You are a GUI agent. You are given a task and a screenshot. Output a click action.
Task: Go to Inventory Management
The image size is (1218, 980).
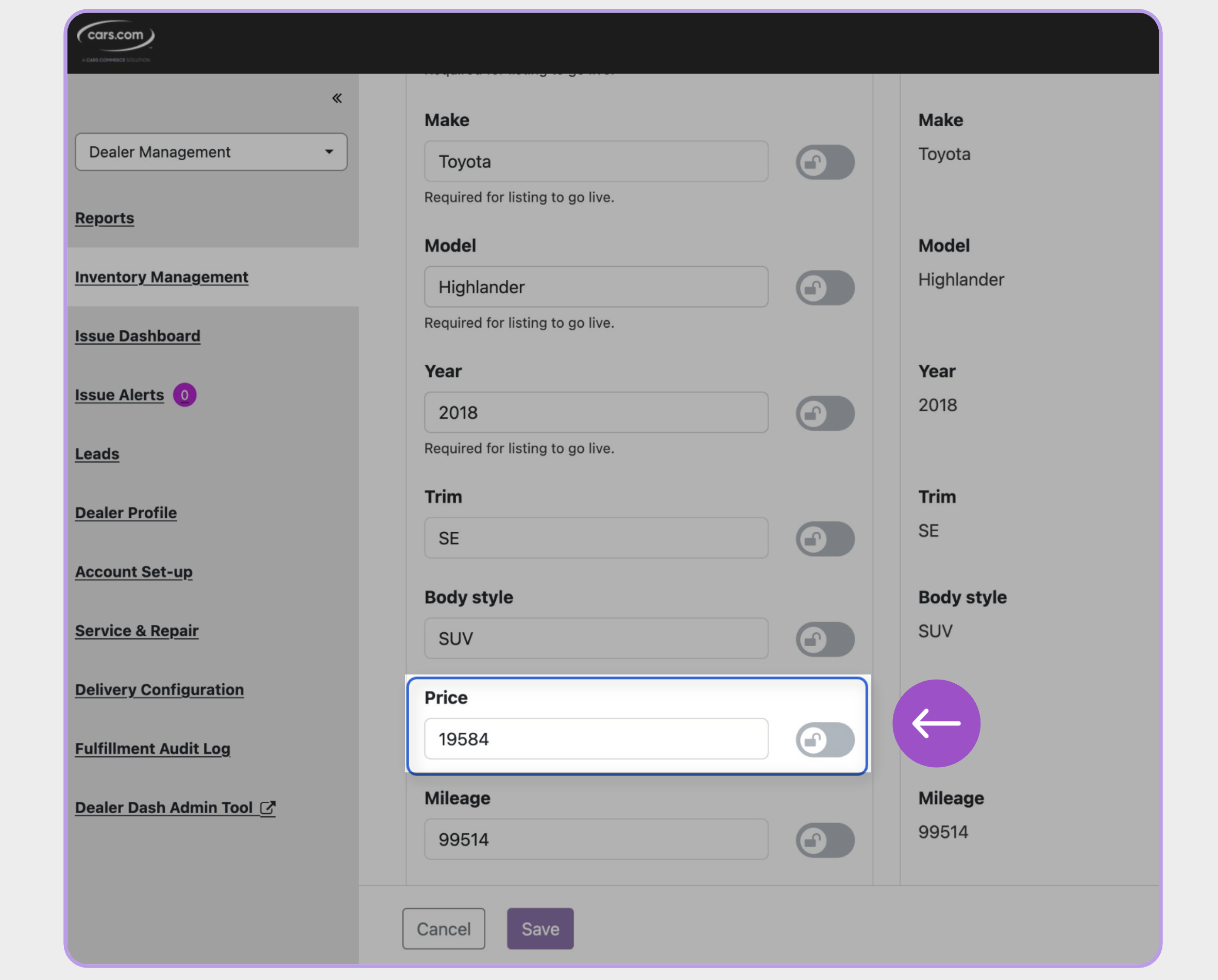point(162,277)
